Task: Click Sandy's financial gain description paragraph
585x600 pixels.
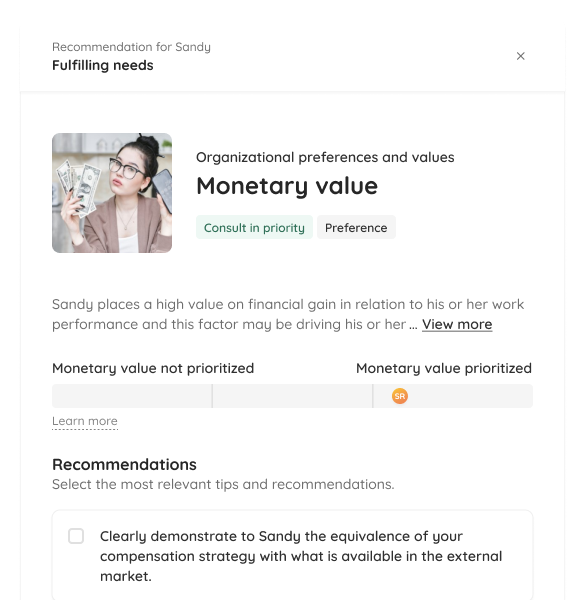Action: point(288,314)
